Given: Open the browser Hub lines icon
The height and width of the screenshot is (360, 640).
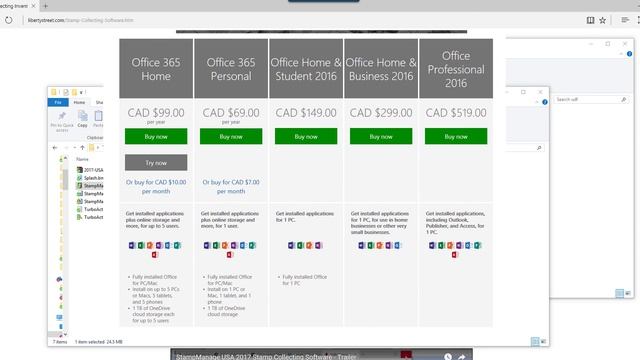Looking at the screenshot, I should click(x=625, y=20).
